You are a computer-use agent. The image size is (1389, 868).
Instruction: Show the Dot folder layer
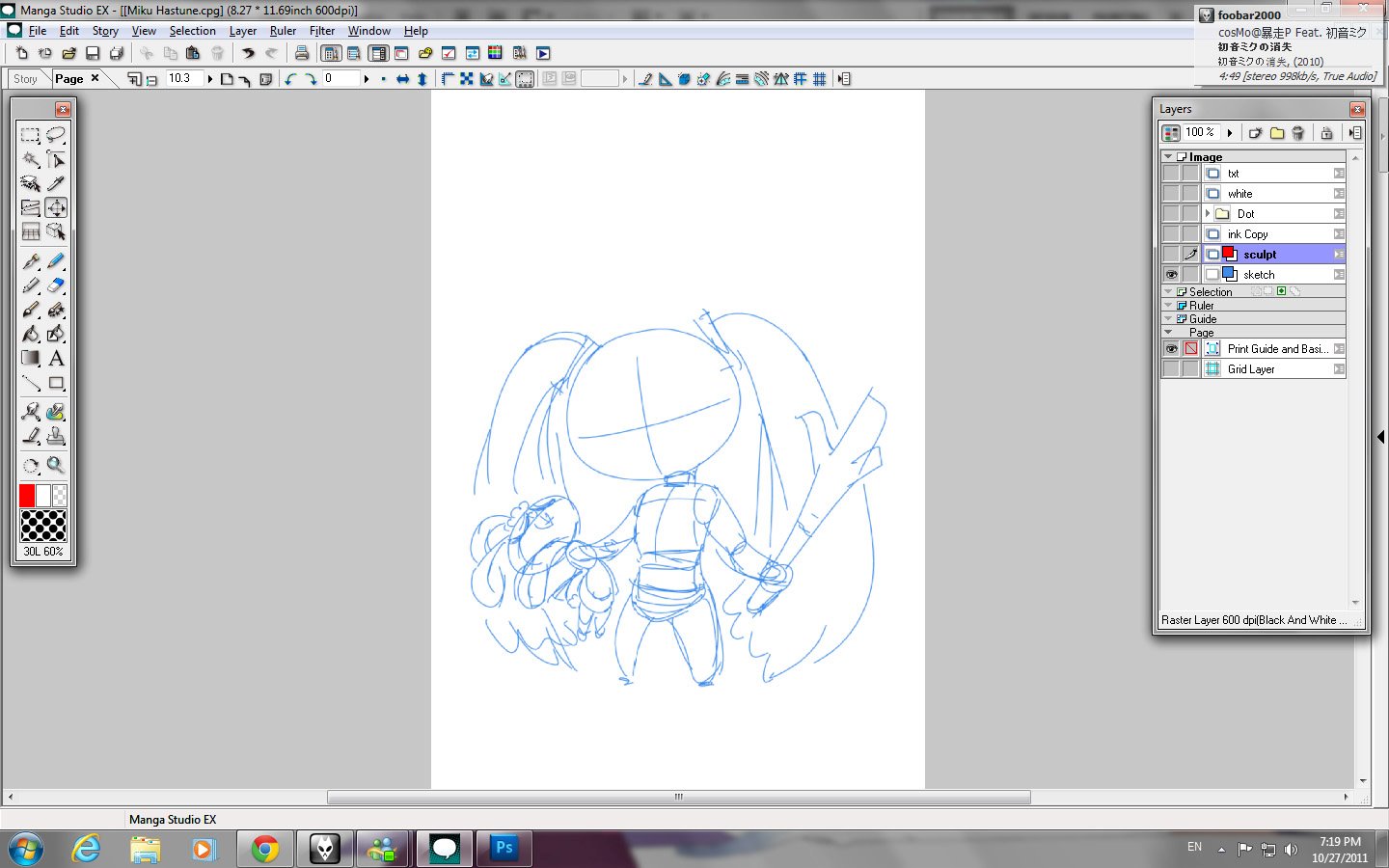[x=1171, y=214]
